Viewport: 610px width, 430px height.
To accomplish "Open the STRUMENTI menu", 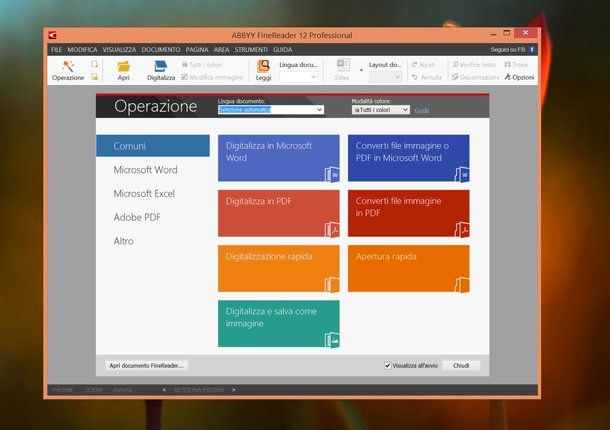I will click(x=251, y=50).
